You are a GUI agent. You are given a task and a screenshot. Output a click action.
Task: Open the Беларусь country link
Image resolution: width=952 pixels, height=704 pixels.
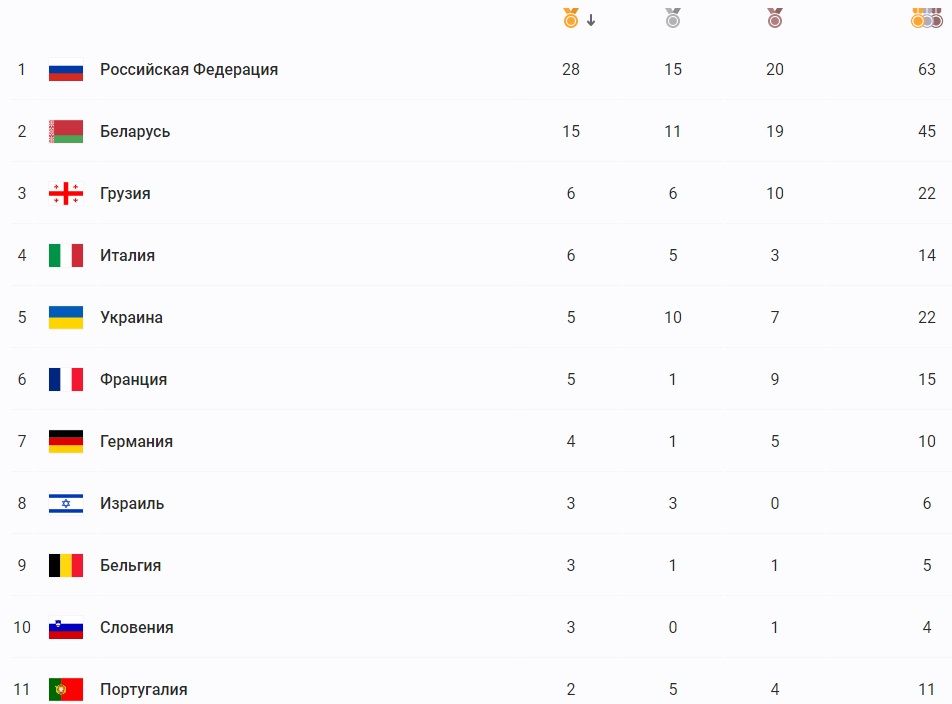pyautogui.click(x=135, y=132)
